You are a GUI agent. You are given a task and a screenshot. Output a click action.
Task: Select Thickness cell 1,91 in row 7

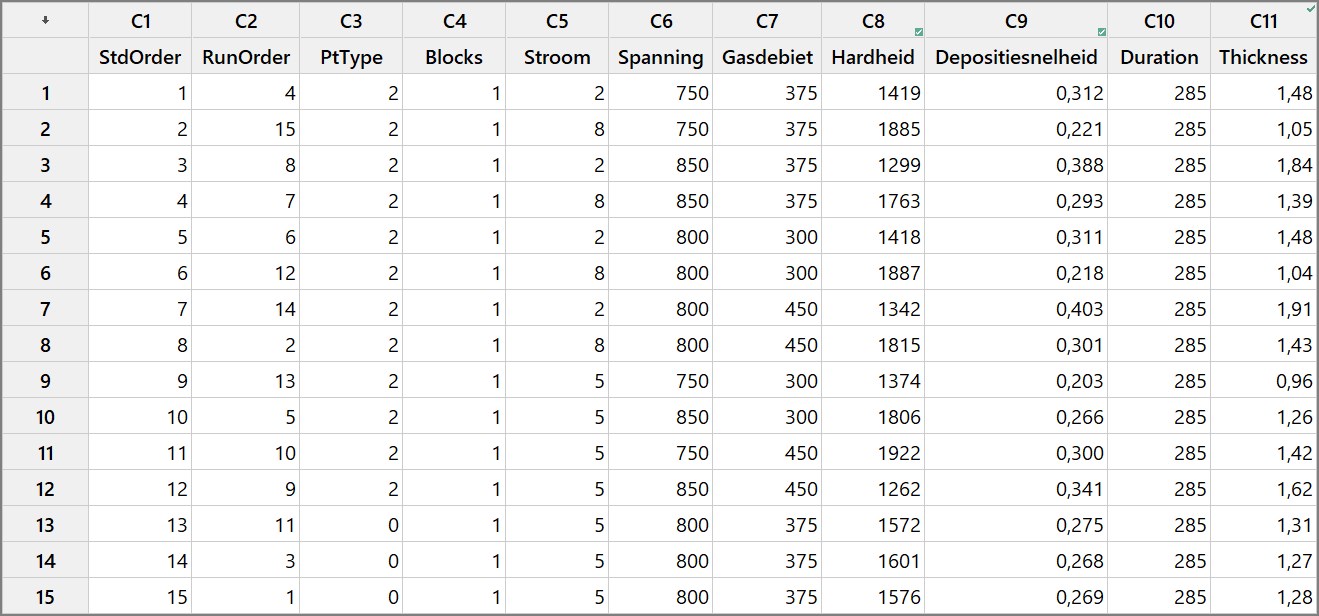coord(1263,309)
